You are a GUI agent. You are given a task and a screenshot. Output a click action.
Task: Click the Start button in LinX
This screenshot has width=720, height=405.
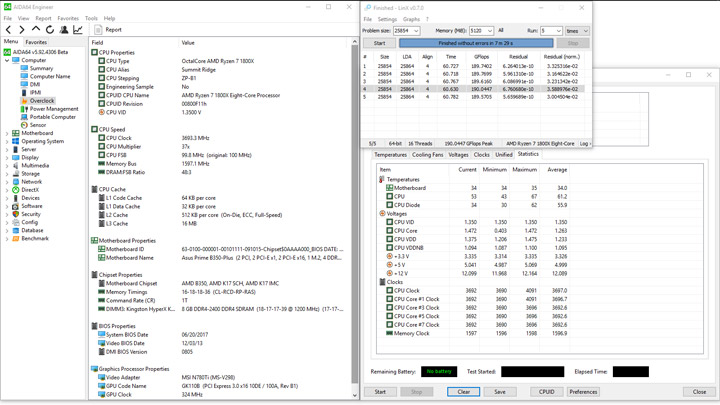[x=379, y=43]
